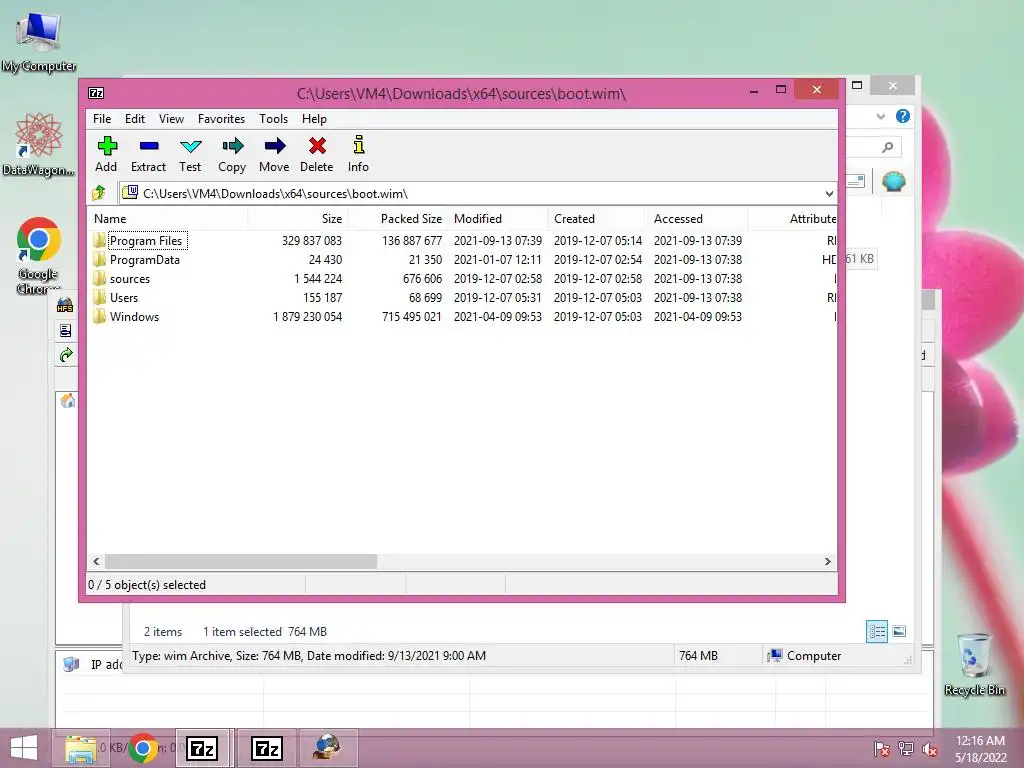1024x768 pixels.
Task: Switch to second 7-Zip taskbar button
Action: pyautogui.click(x=266, y=748)
